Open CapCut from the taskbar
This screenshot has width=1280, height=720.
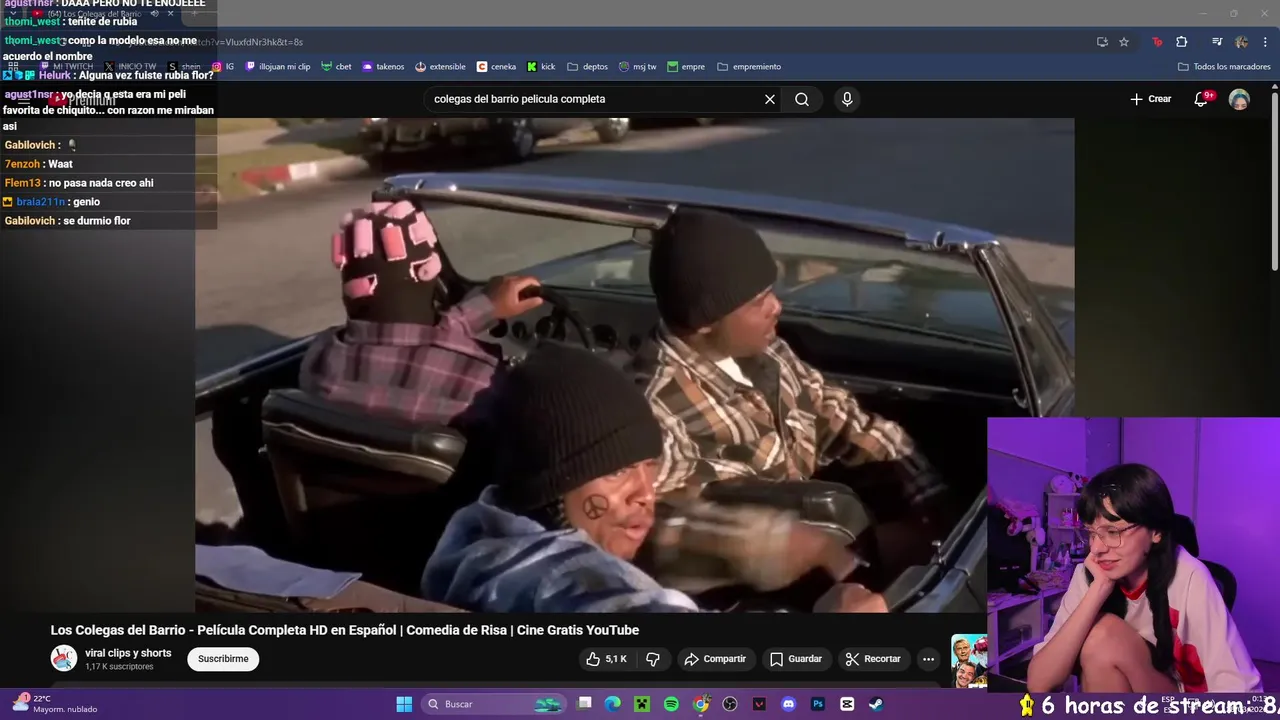coord(847,704)
